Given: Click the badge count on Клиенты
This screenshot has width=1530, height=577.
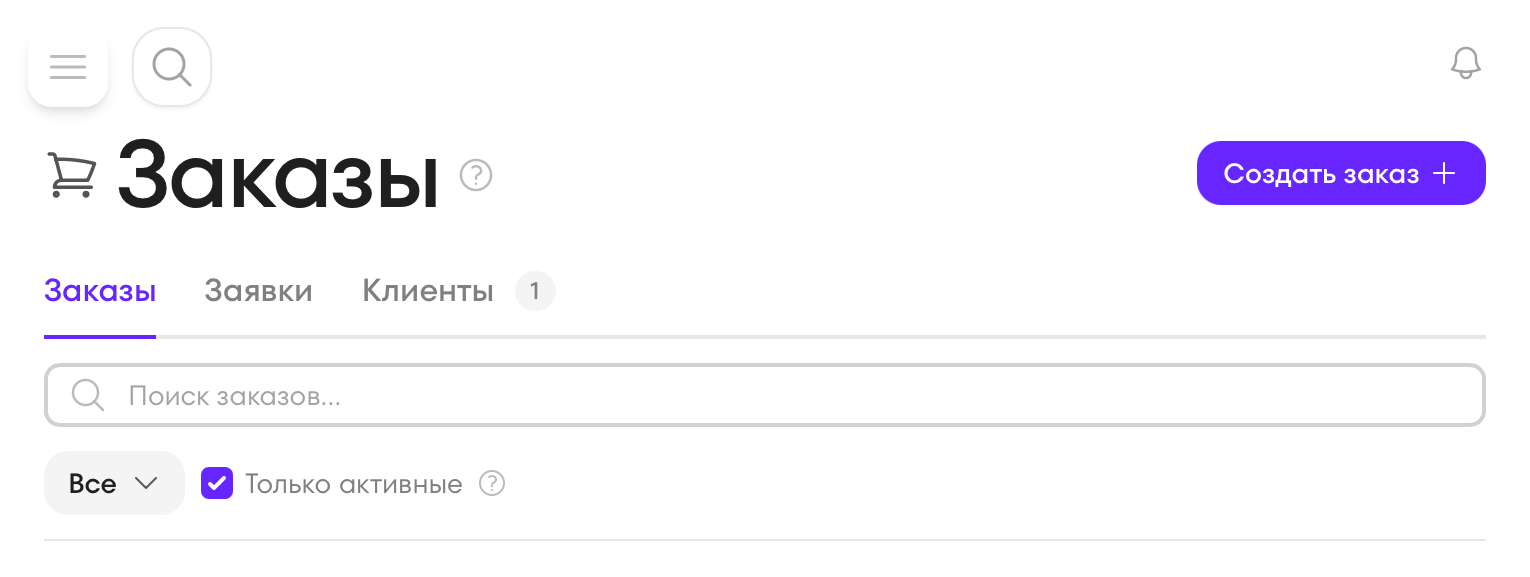Looking at the screenshot, I should (x=535, y=292).
